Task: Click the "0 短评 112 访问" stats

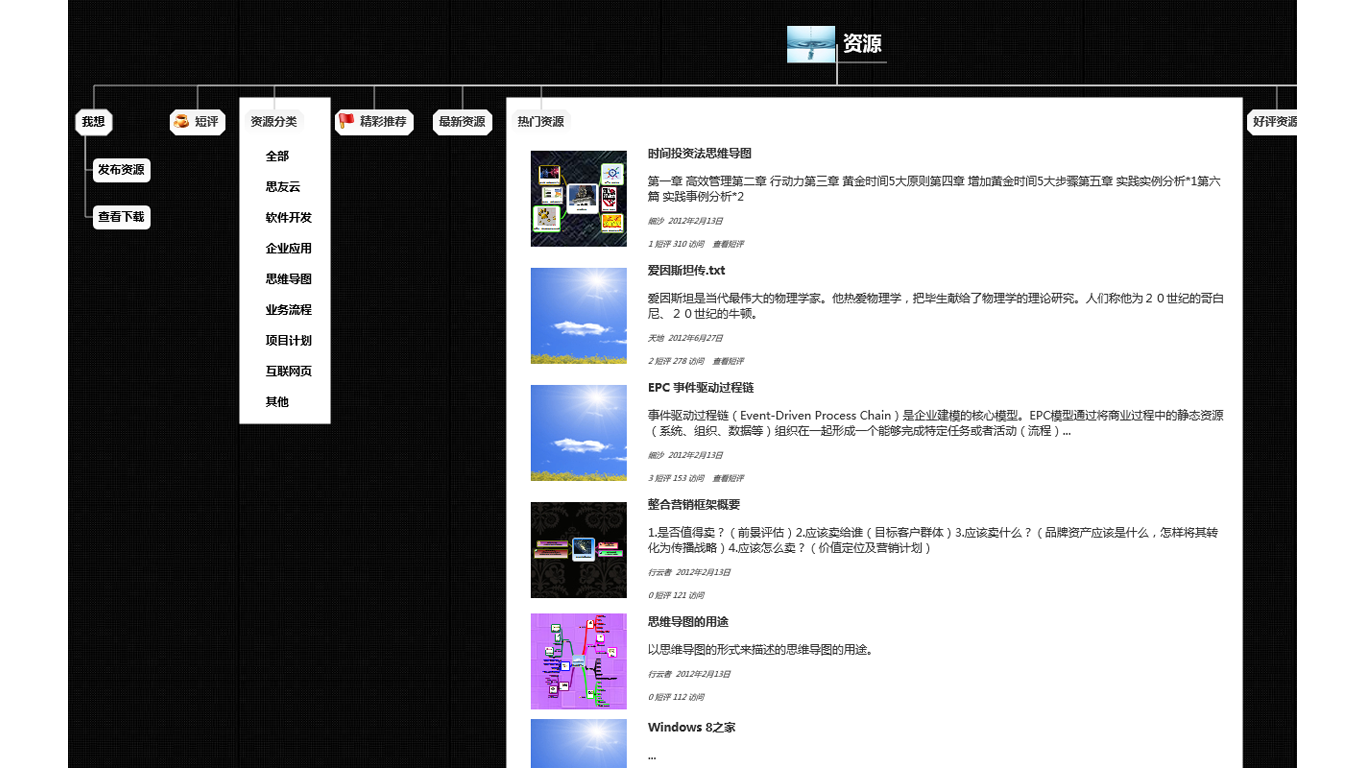Action: (676, 697)
